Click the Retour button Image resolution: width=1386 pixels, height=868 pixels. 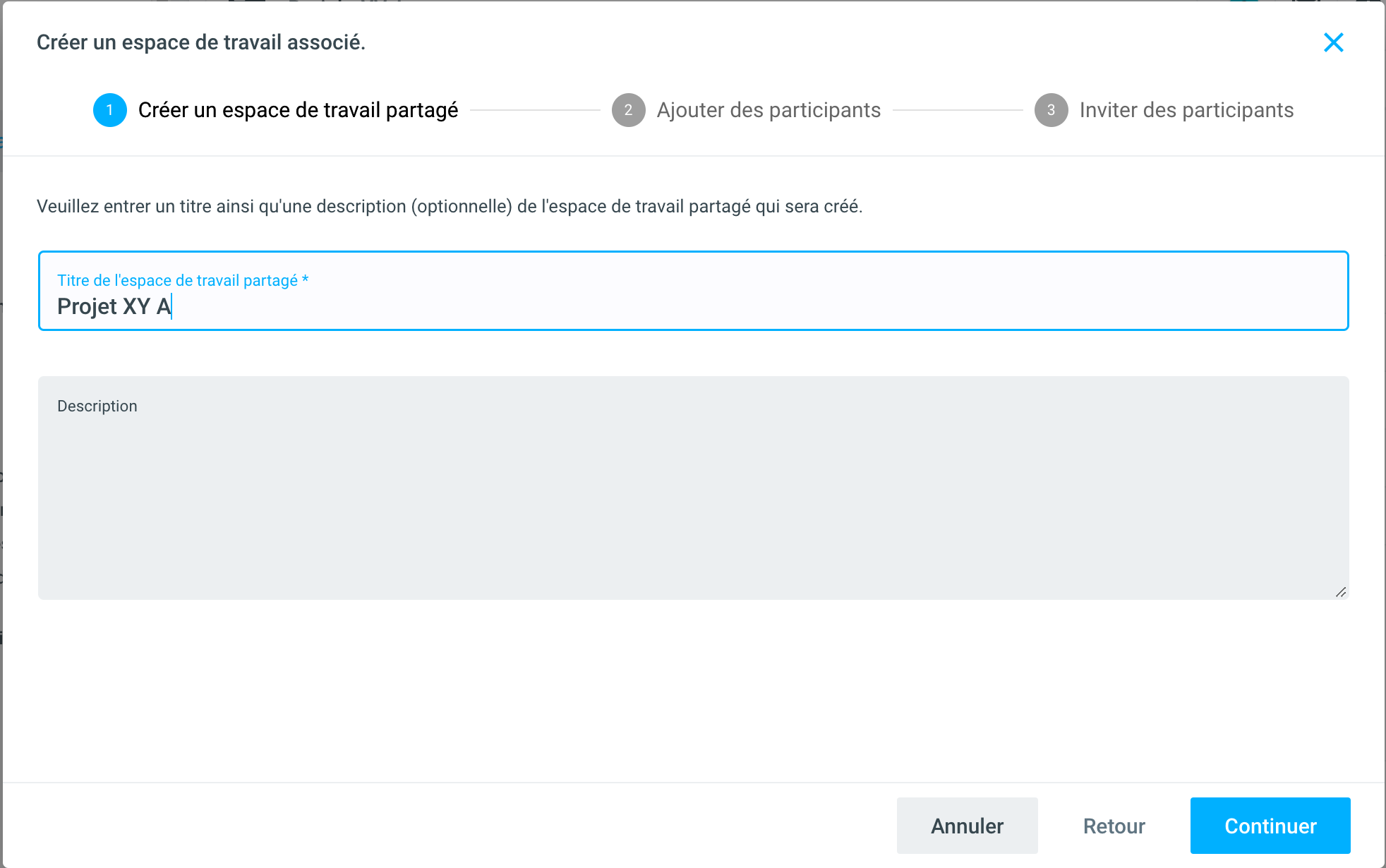[x=1114, y=826]
